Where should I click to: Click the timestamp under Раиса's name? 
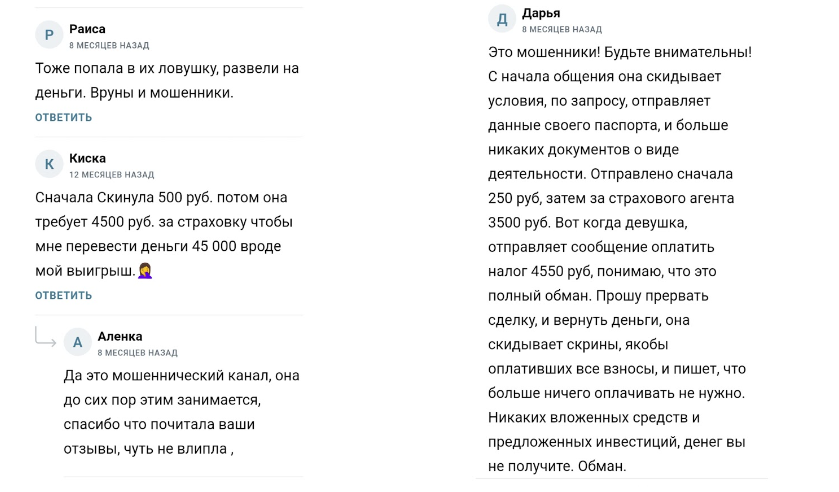(108, 46)
